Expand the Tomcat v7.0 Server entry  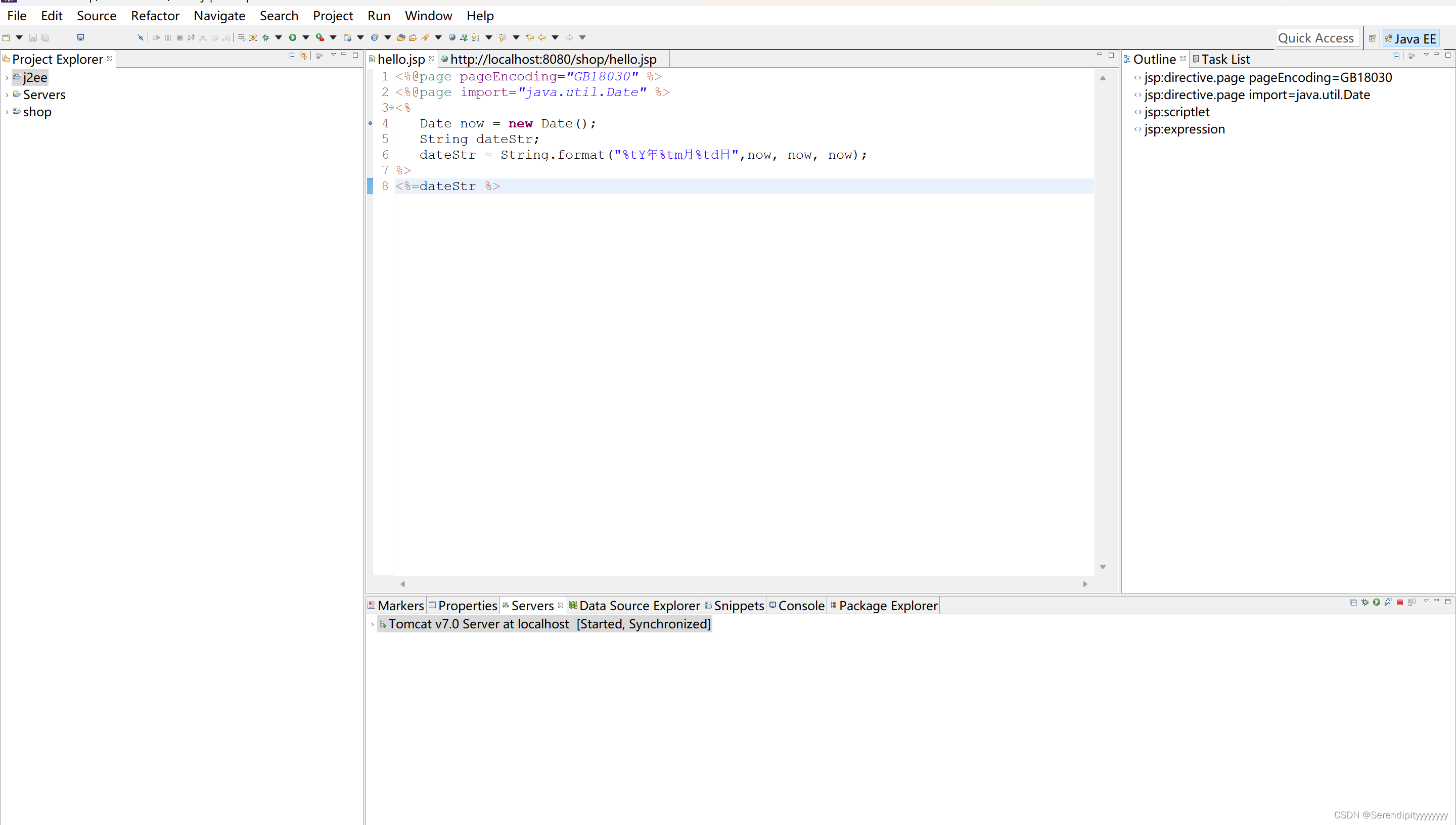(x=372, y=624)
